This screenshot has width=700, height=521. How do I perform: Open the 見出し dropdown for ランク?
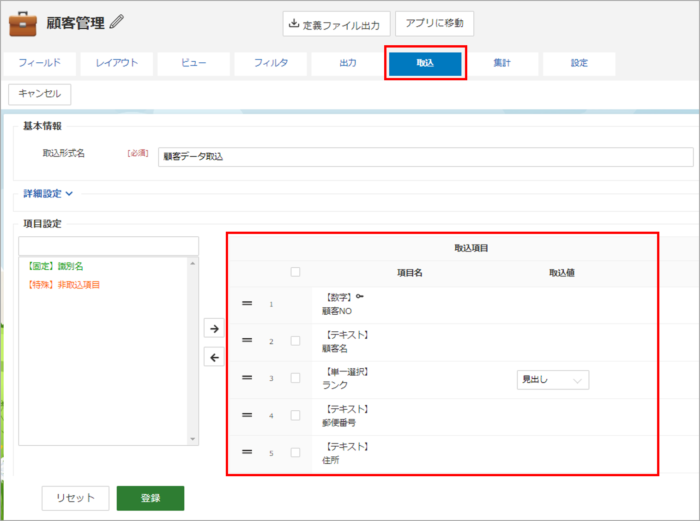click(x=553, y=380)
